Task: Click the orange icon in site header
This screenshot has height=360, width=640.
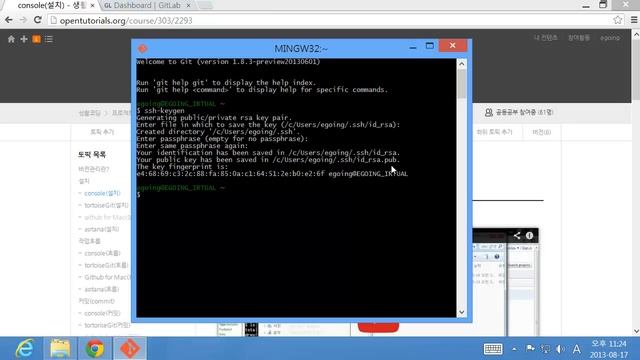Action: (36, 39)
